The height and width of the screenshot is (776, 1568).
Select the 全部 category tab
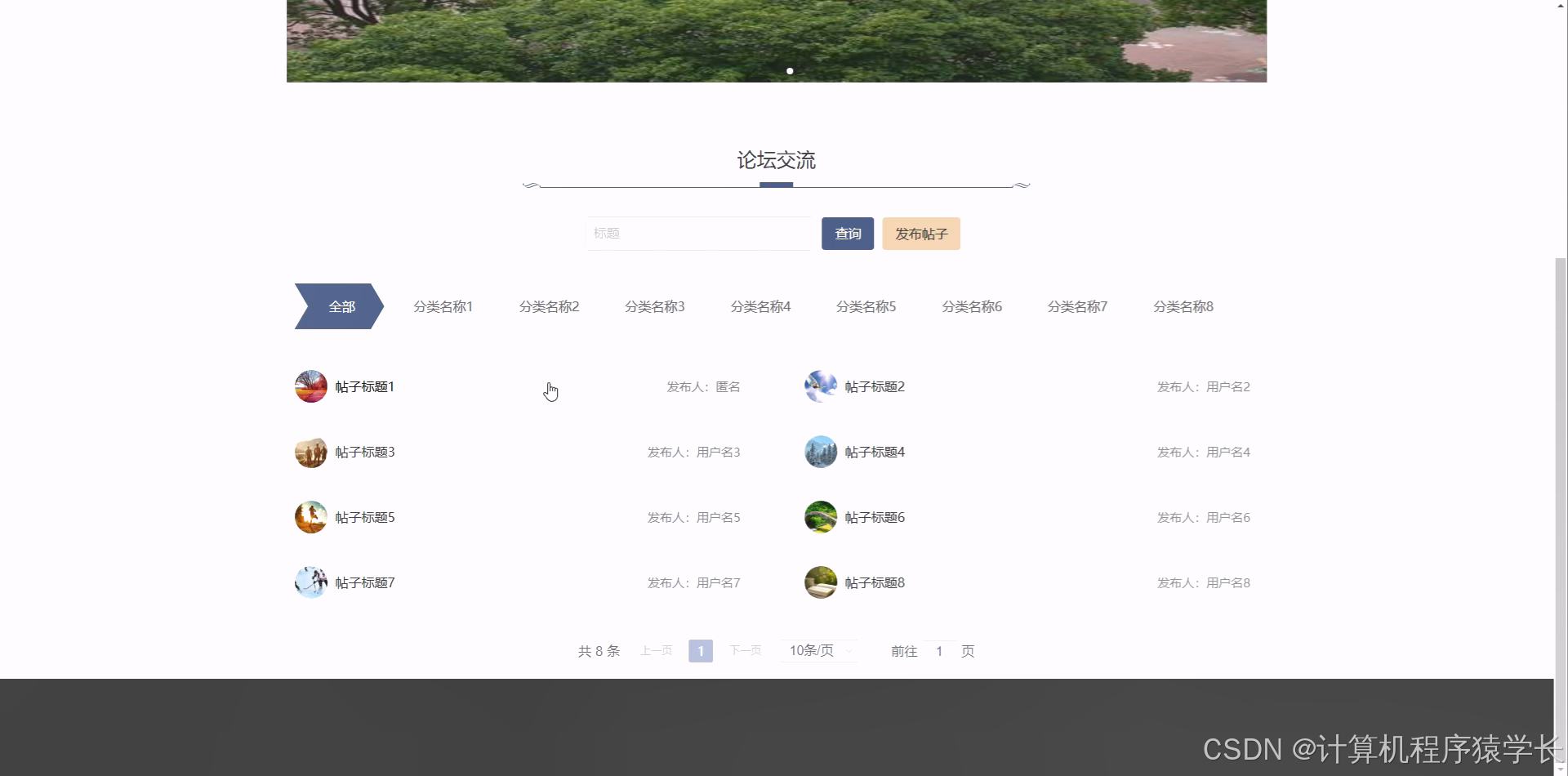coord(341,305)
